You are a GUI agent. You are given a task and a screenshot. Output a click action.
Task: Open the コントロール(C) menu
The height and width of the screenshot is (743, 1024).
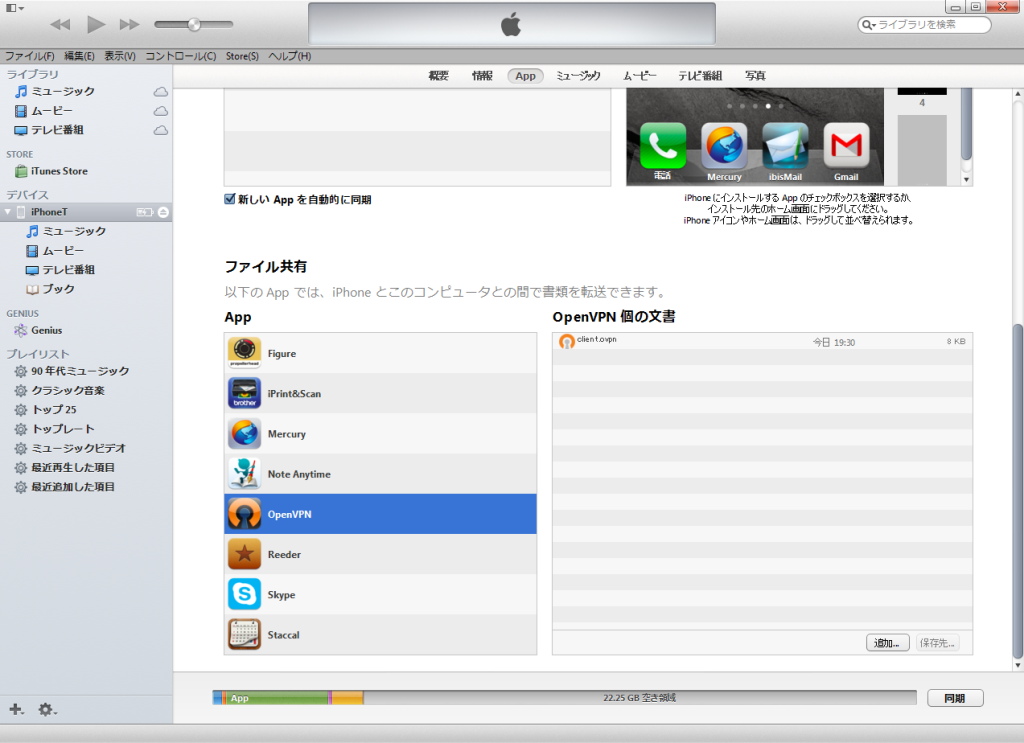[x=181, y=56]
